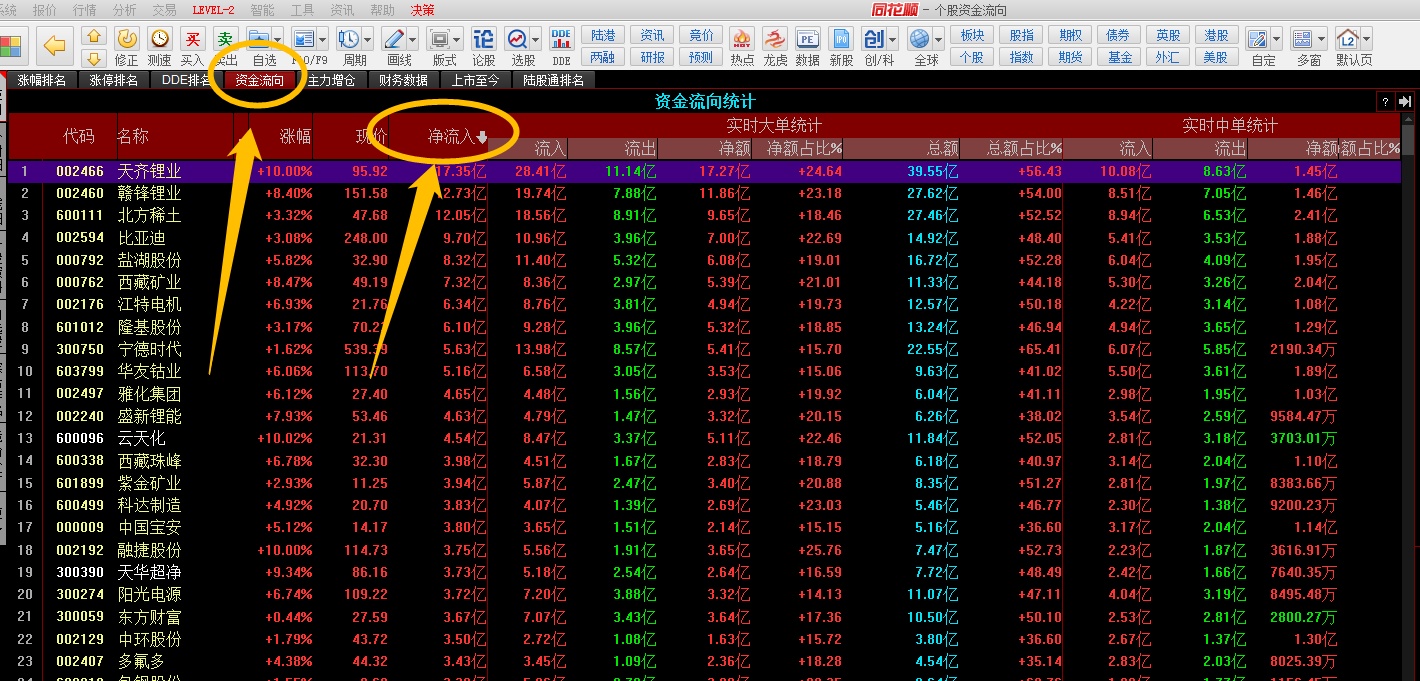This screenshot has width=1420, height=681.
Task: Sort by the 现价 column header
Action: coord(372,136)
